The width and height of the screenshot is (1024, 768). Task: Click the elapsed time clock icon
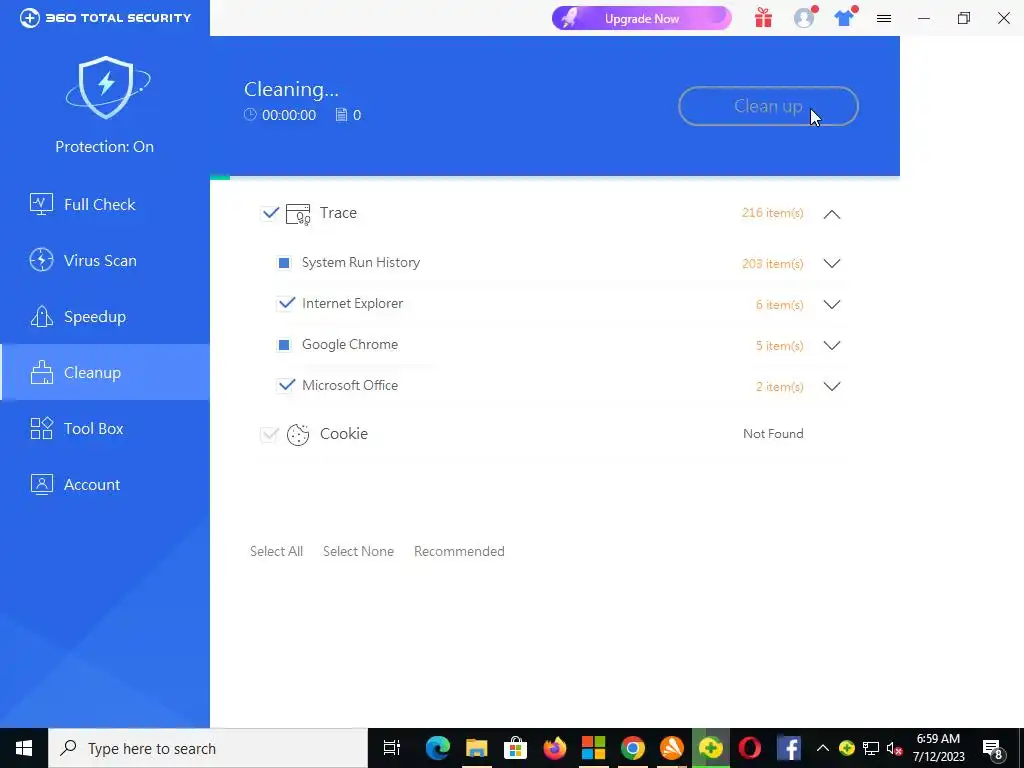(250, 115)
